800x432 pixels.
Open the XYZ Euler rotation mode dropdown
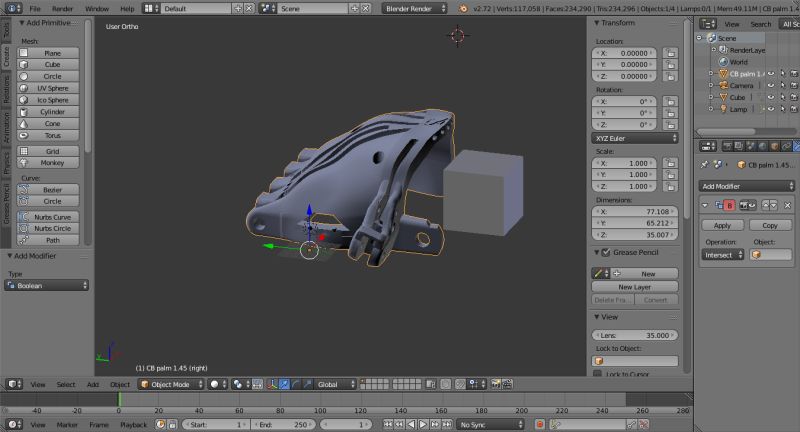635,138
